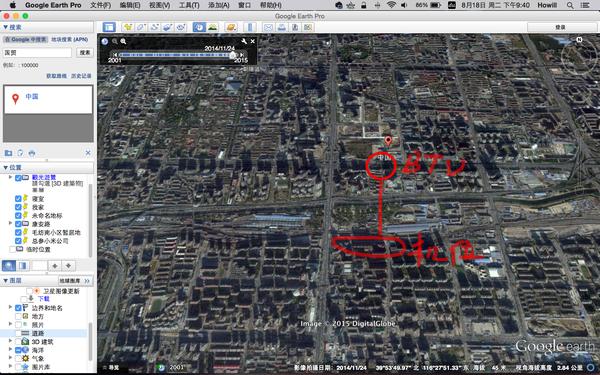600x375 pixels.
Task: Click the 登录 sign-in button
Action: [561, 27]
